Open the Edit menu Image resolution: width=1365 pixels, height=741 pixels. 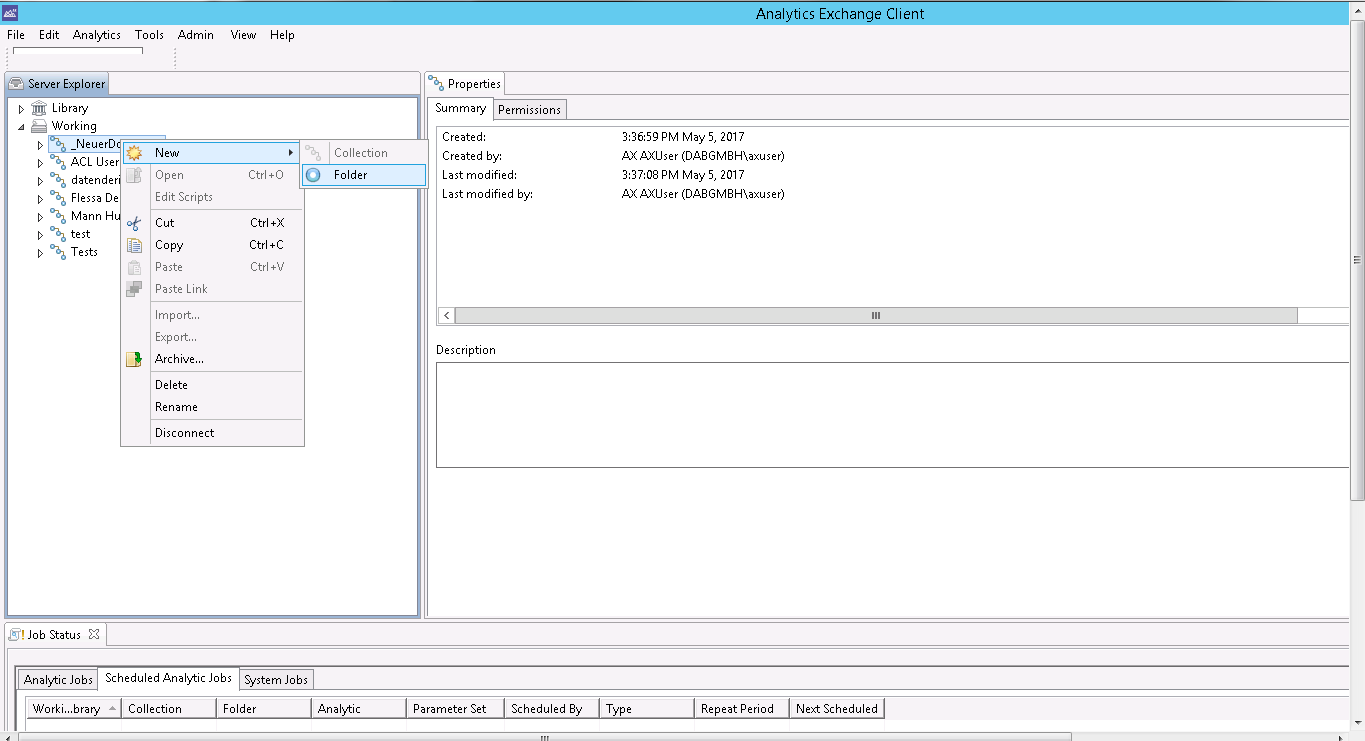[49, 35]
